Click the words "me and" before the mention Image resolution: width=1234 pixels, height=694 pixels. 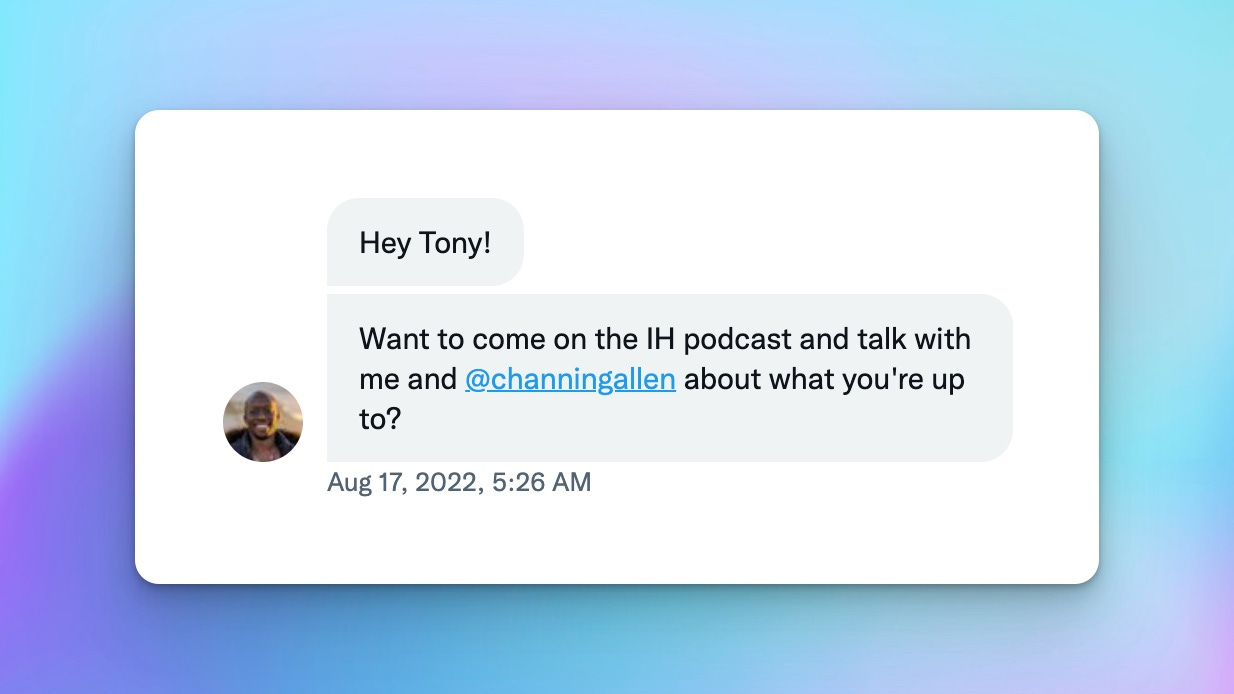(x=408, y=380)
